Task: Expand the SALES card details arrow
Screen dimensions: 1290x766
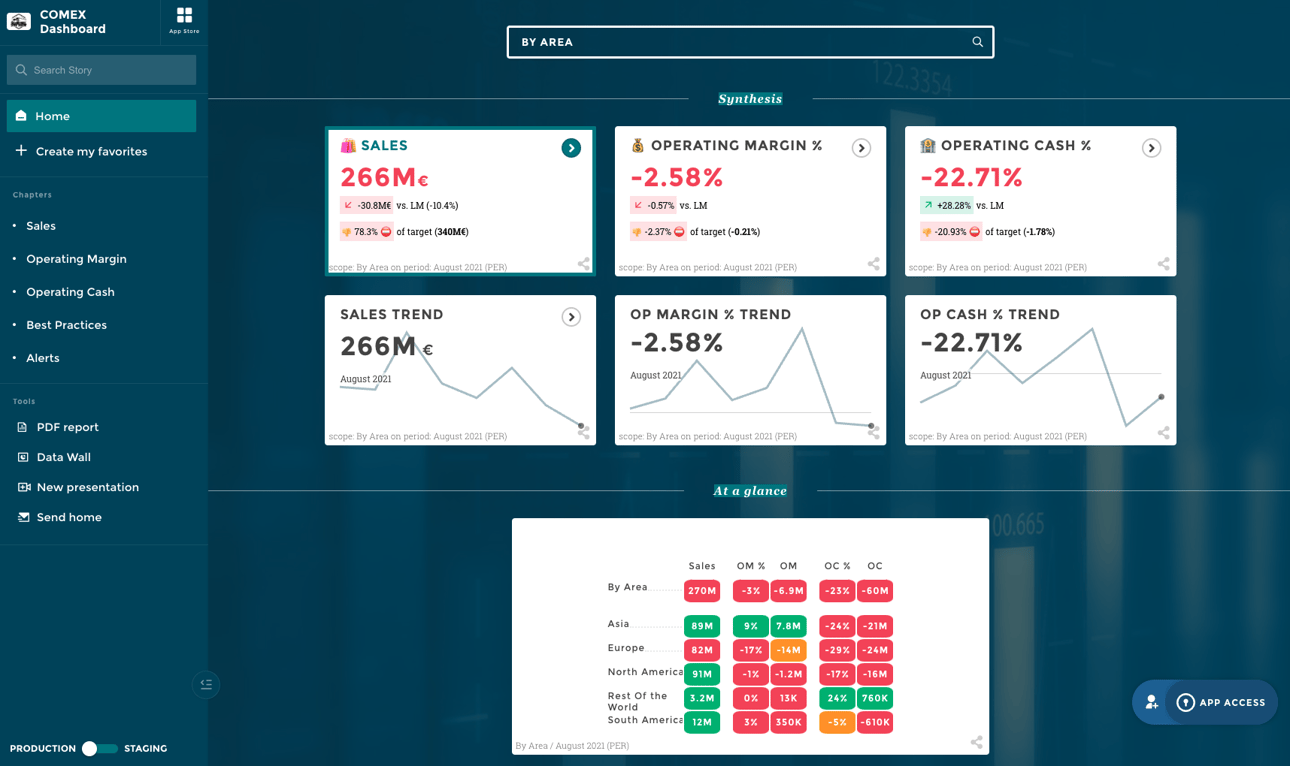Action: click(571, 147)
